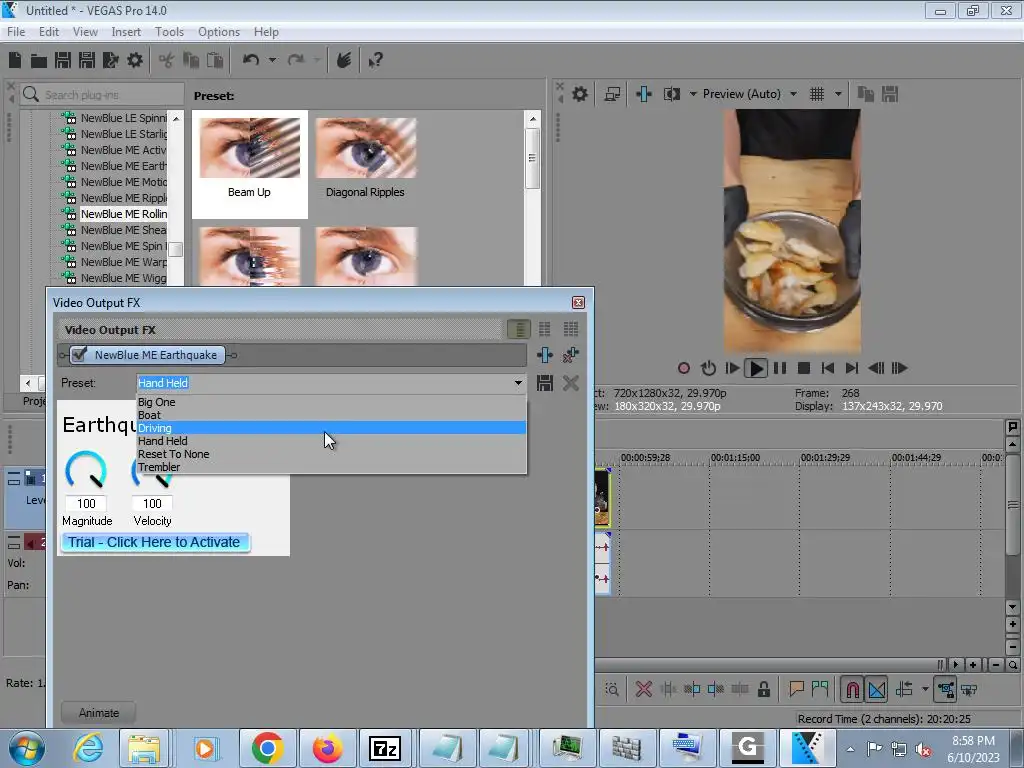Open plug-in chain button in FX dialog
Image resolution: width=1024 pixels, height=768 pixels.
(545, 355)
